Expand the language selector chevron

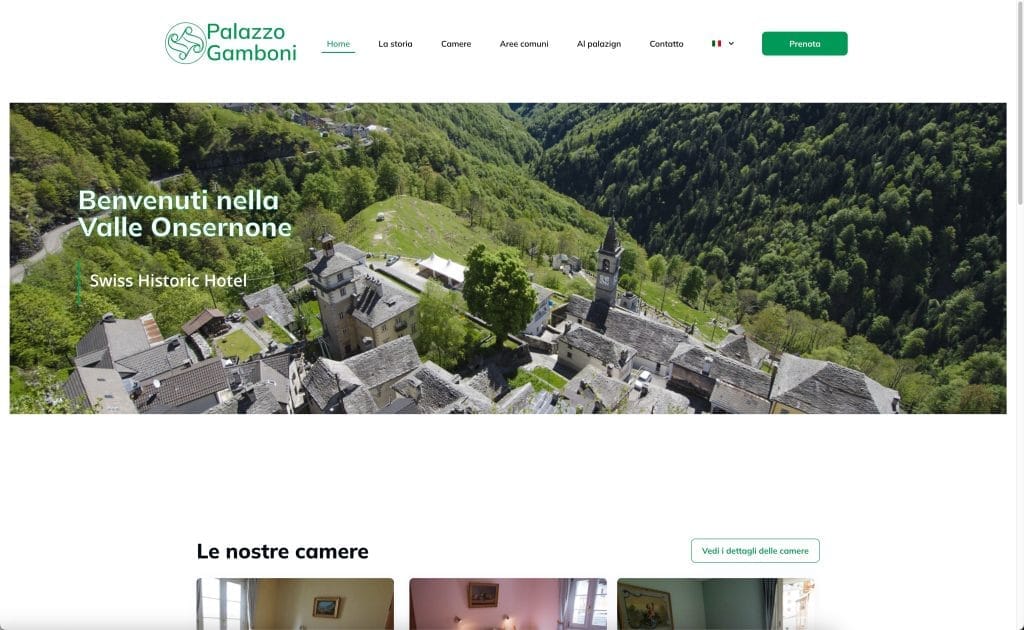(x=731, y=44)
